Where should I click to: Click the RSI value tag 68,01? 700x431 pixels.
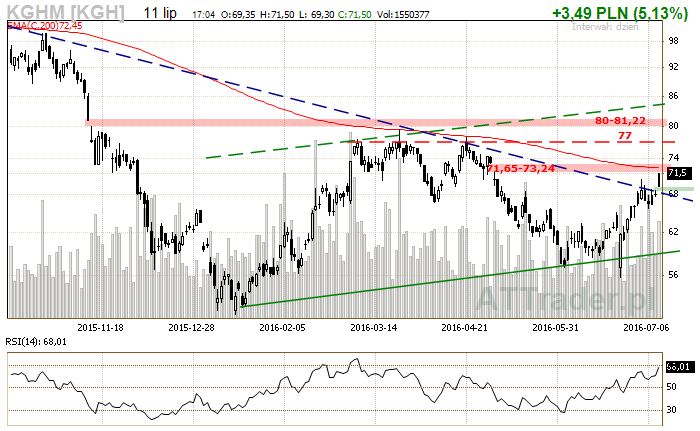coord(679,367)
